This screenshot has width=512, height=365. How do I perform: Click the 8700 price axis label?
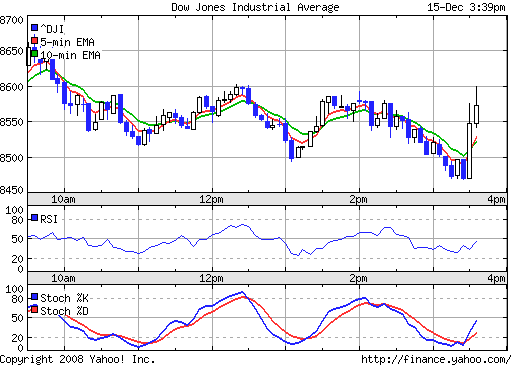12,20
